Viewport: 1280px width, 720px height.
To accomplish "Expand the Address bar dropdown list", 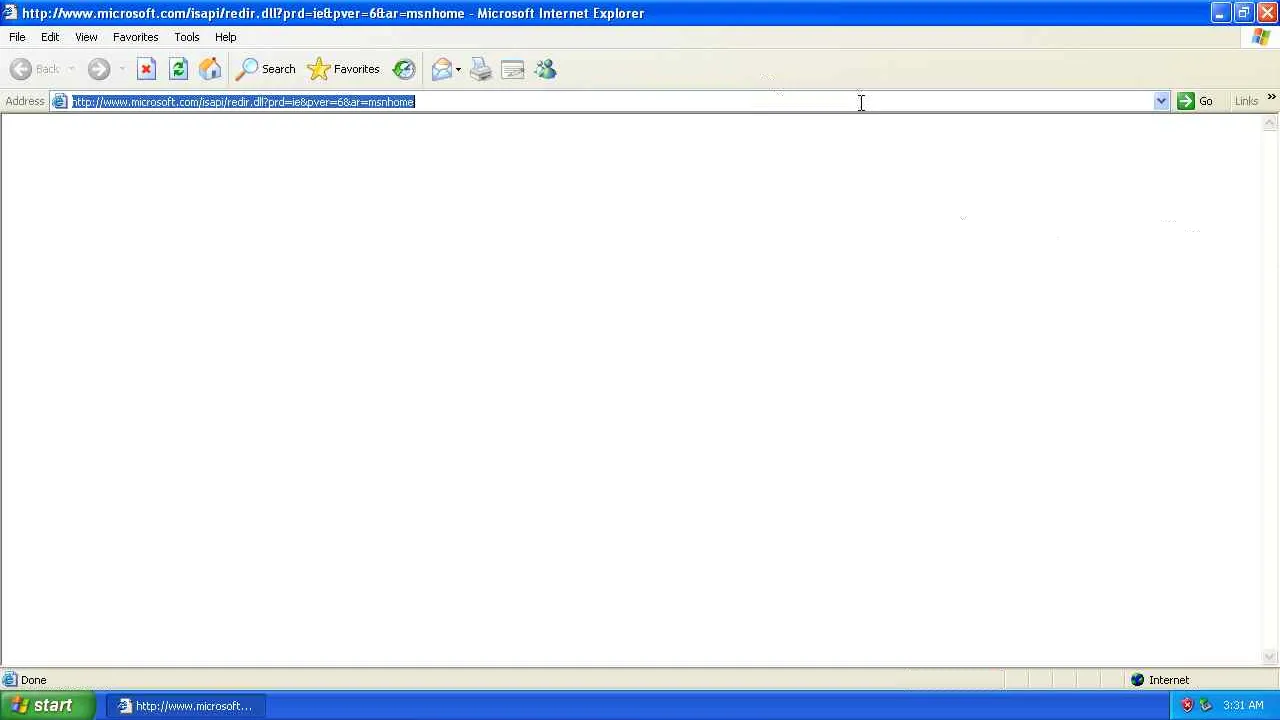I will (x=1161, y=102).
